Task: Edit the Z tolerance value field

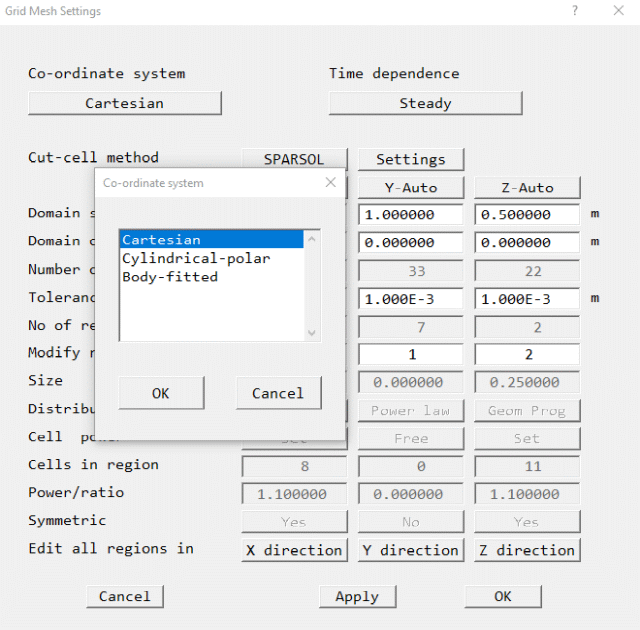Action: 527,299
